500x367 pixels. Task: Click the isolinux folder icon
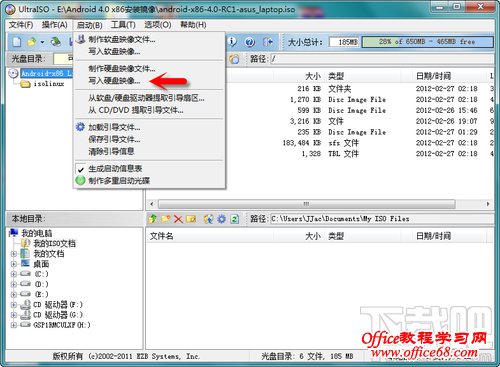tap(26, 84)
